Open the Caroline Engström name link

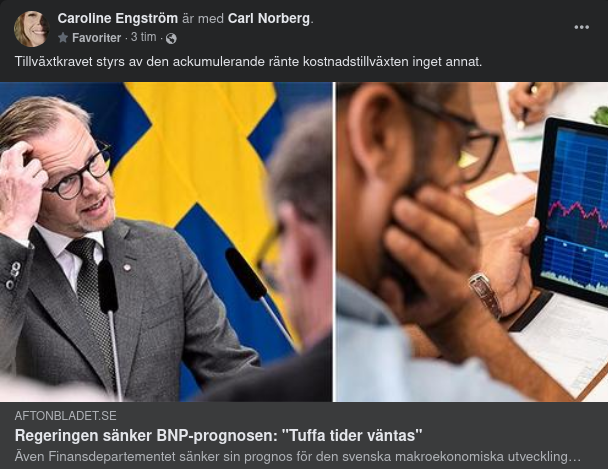117,18
